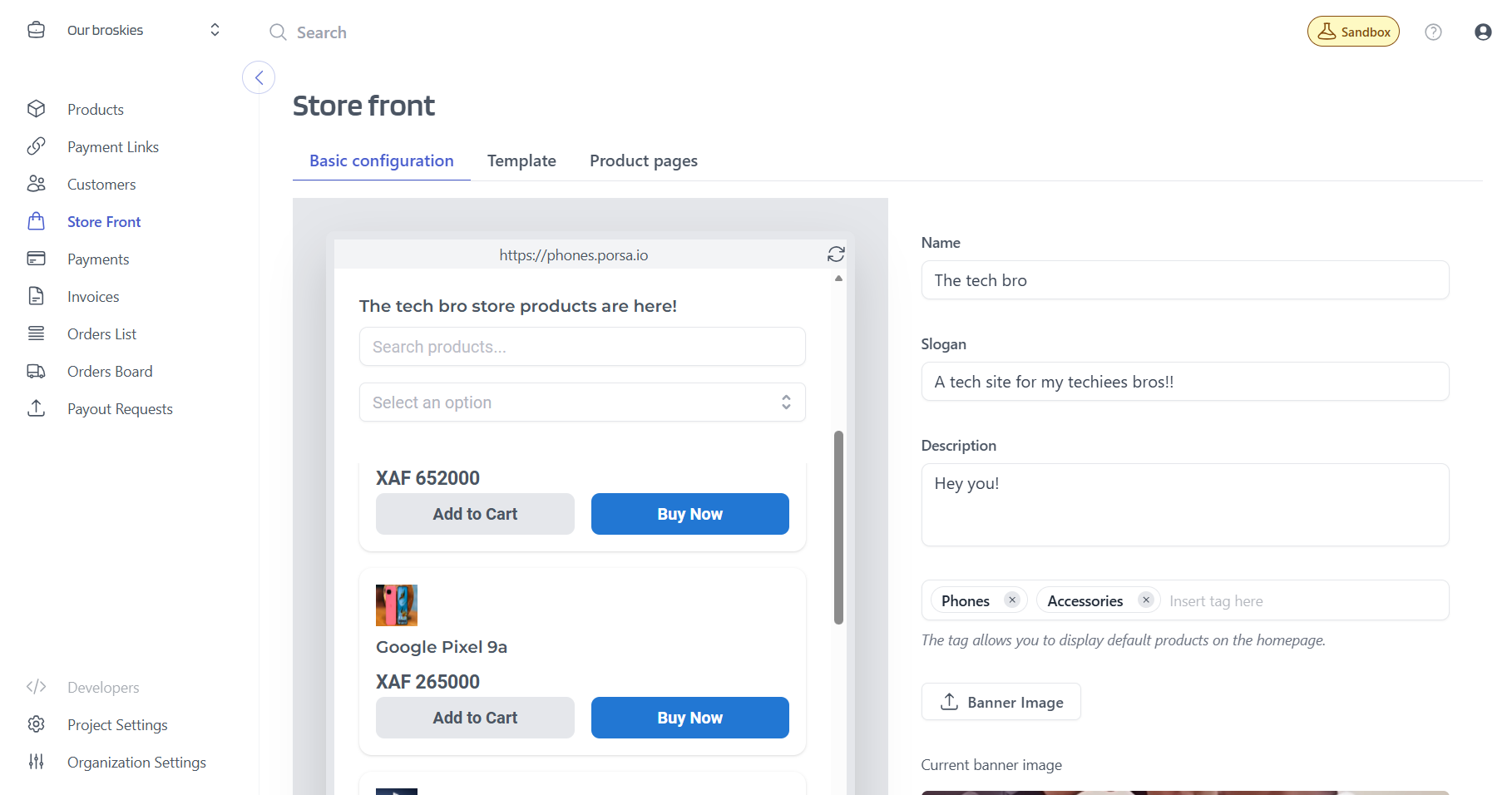Click the refresh icon in the store preview
Image resolution: width=1512 pixels, height=795 pixels.
(x=836, y=254)
